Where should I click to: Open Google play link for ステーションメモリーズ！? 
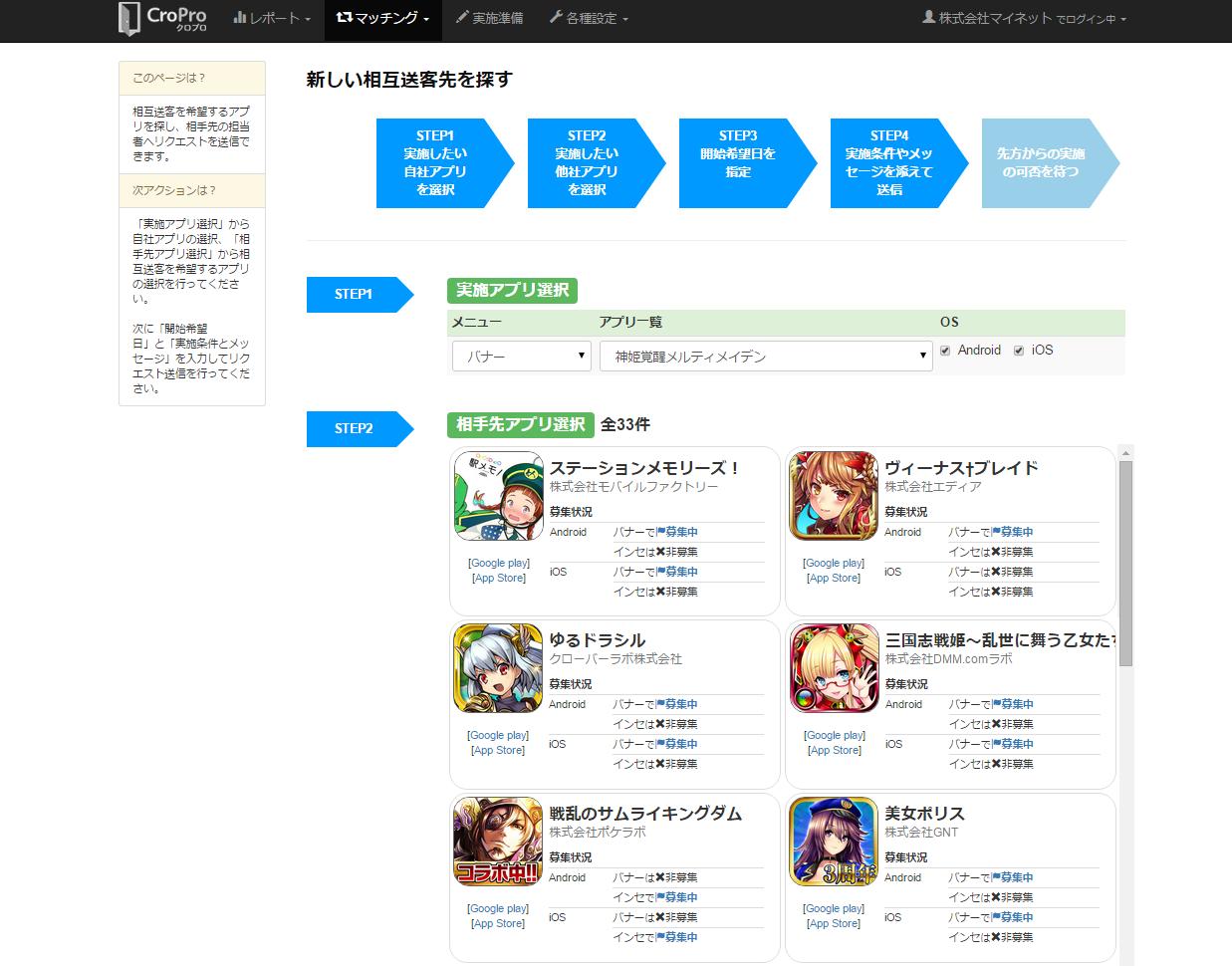pyautogui.click(x=499, y=563)
